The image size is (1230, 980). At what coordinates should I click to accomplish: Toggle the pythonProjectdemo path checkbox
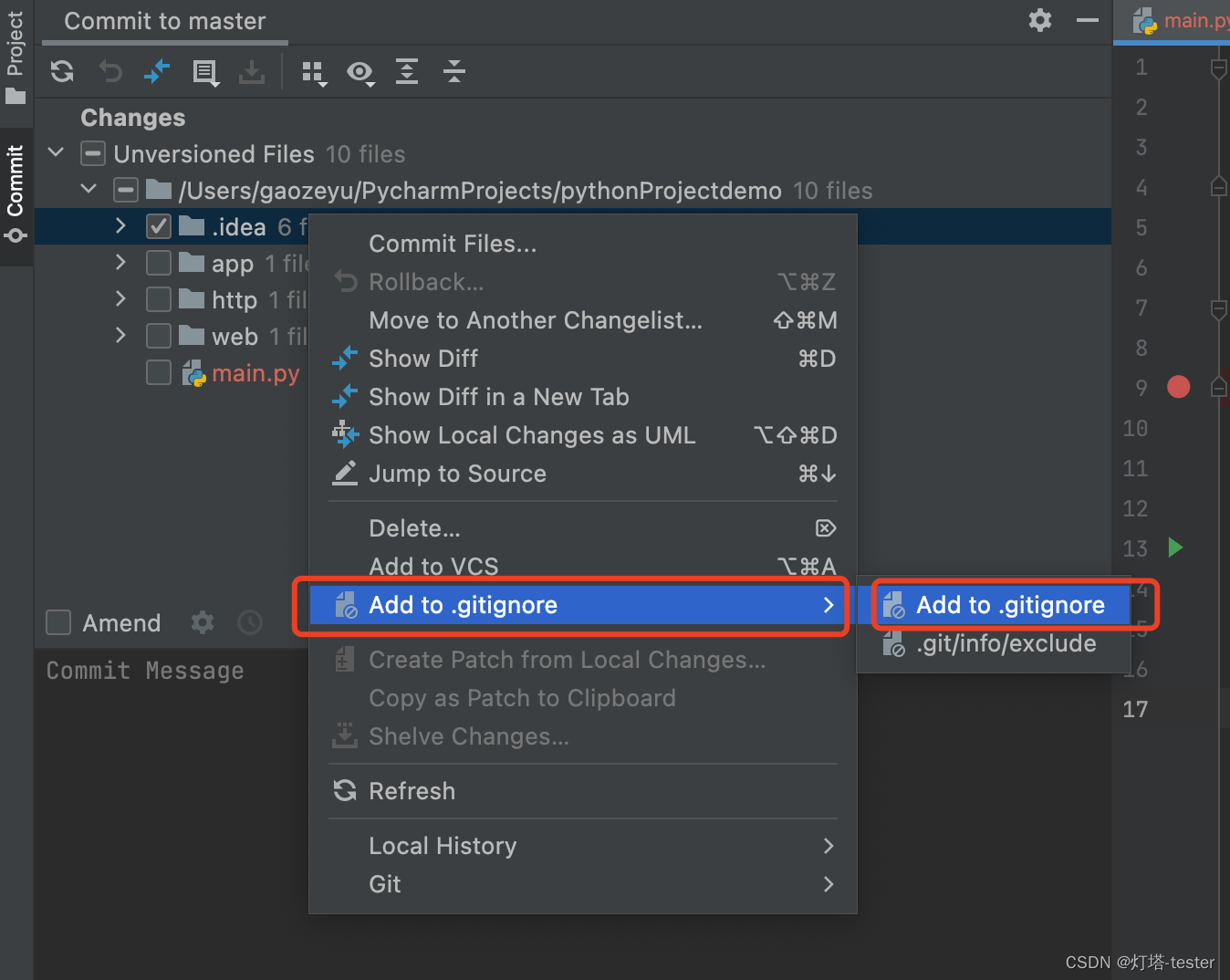tap(126, 190)
